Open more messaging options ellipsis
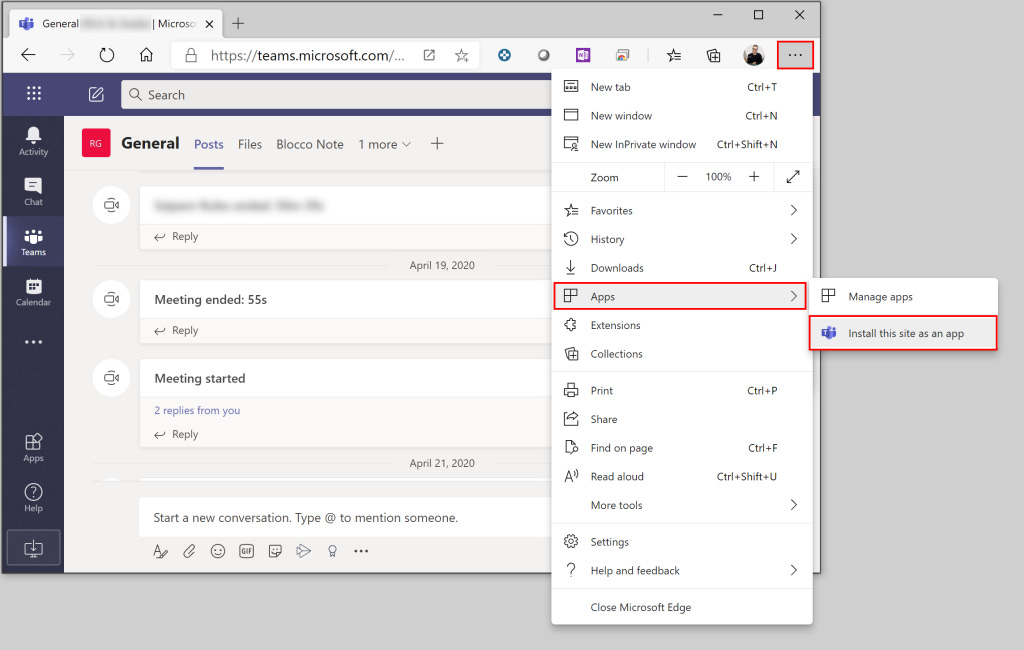Image resolution: width=1024 pixels, height=650 pixels. 361,551
